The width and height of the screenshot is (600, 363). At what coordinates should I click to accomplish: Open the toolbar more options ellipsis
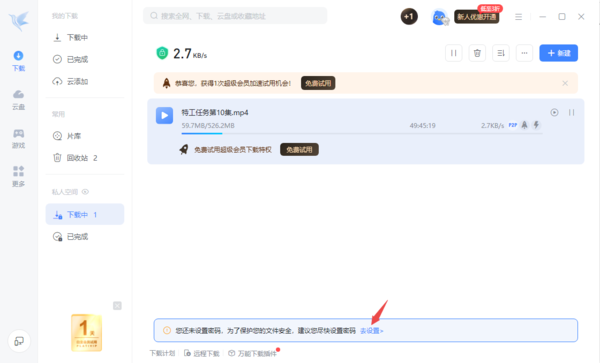[524, 53]
